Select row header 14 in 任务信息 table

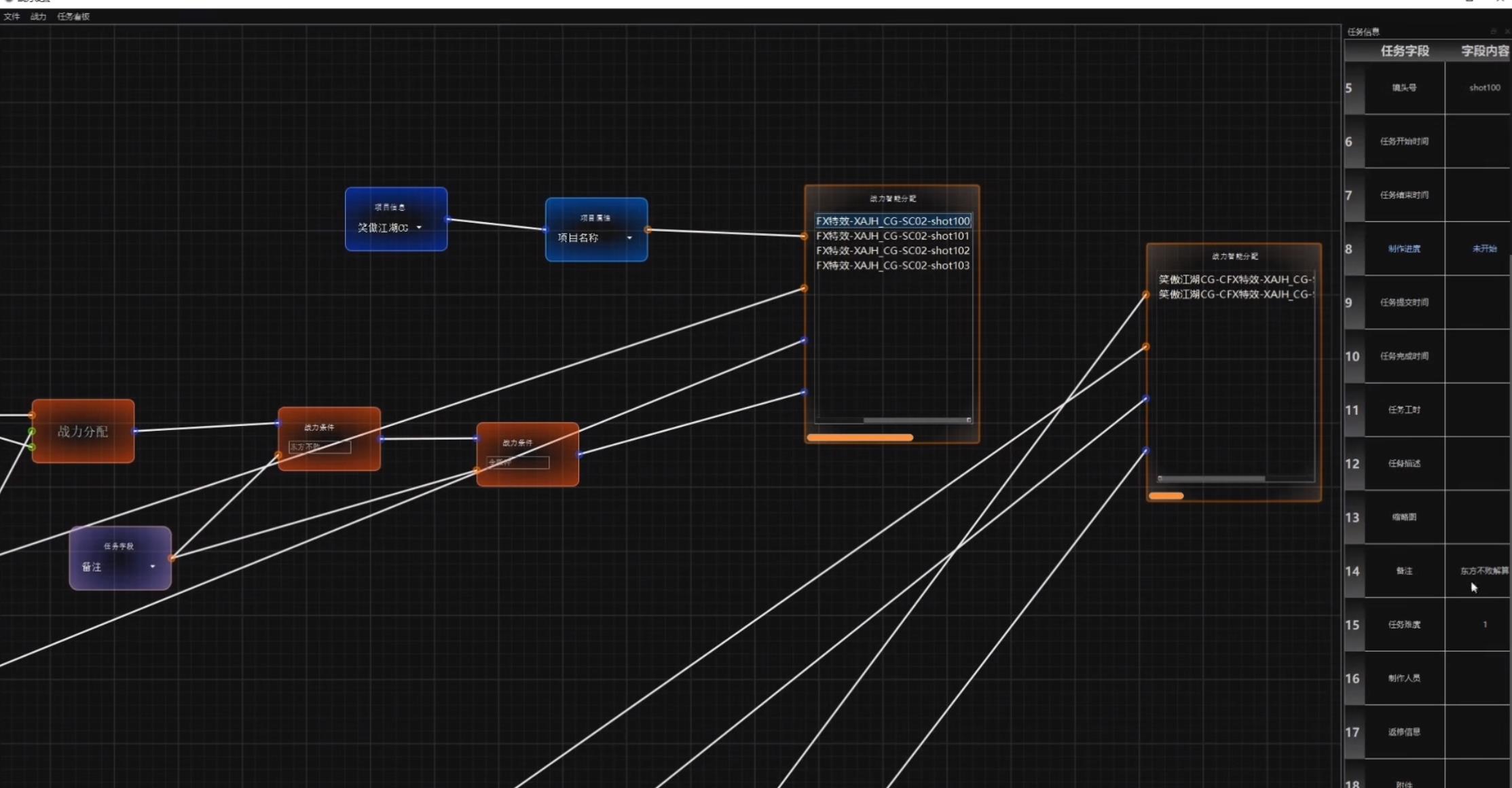tap(1354, 571)
